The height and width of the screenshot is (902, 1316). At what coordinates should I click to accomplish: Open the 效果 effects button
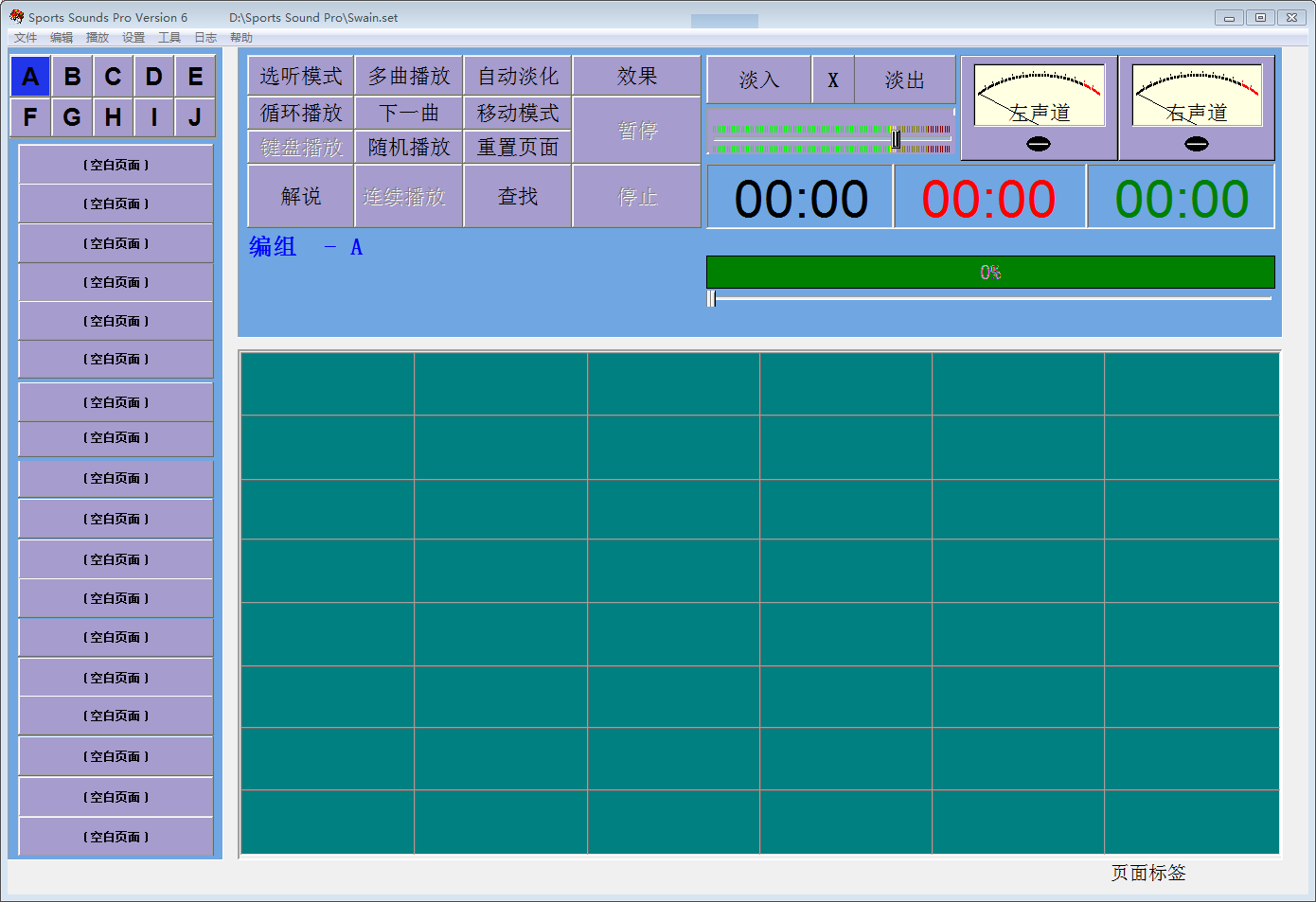point(637,76)
